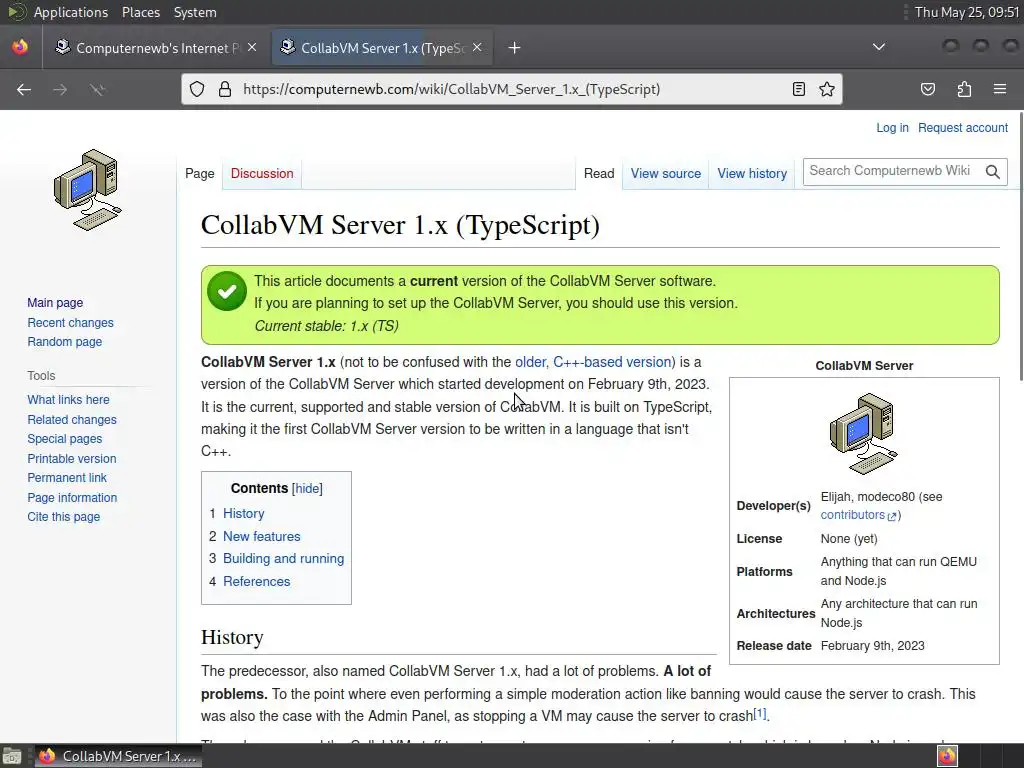The image size is (1024, 768).
Task: Open the Applications menu
Action: [x=71, y=12]
